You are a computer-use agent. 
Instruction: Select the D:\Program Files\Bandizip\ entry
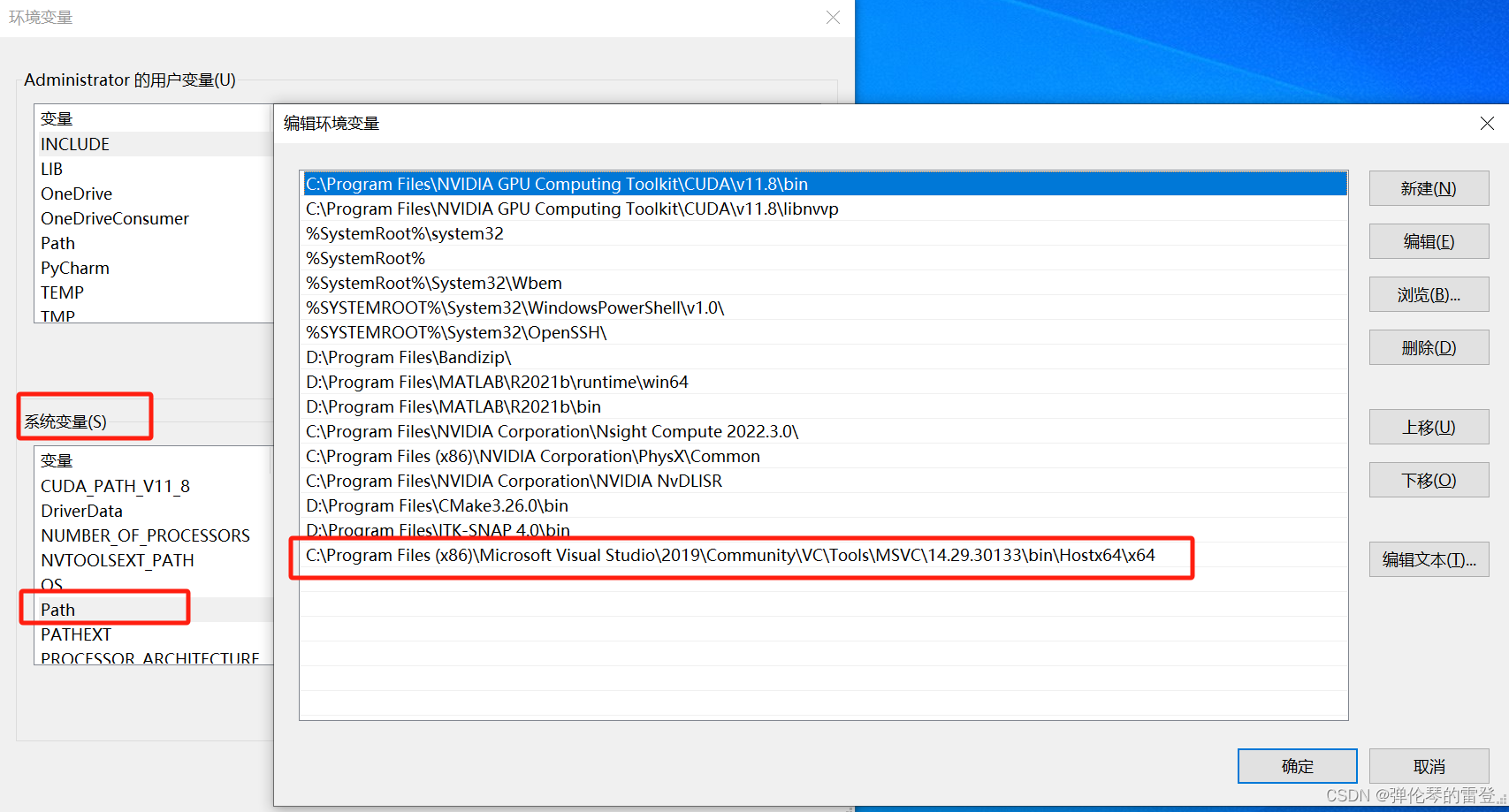[x=825, y=357]
